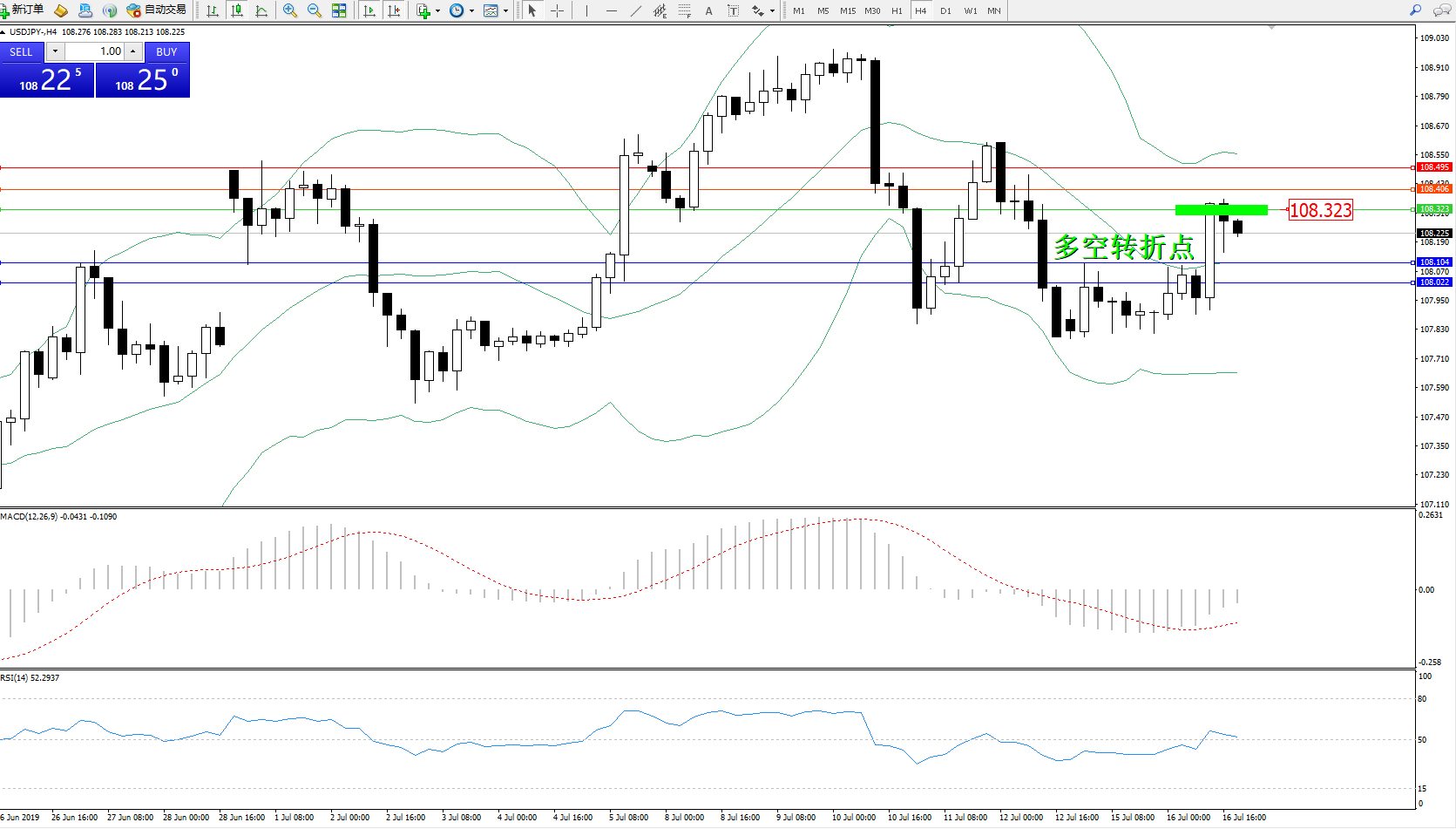Switch to the D1 timeframe
1456x829 pixels.
(x=945, y=10)
